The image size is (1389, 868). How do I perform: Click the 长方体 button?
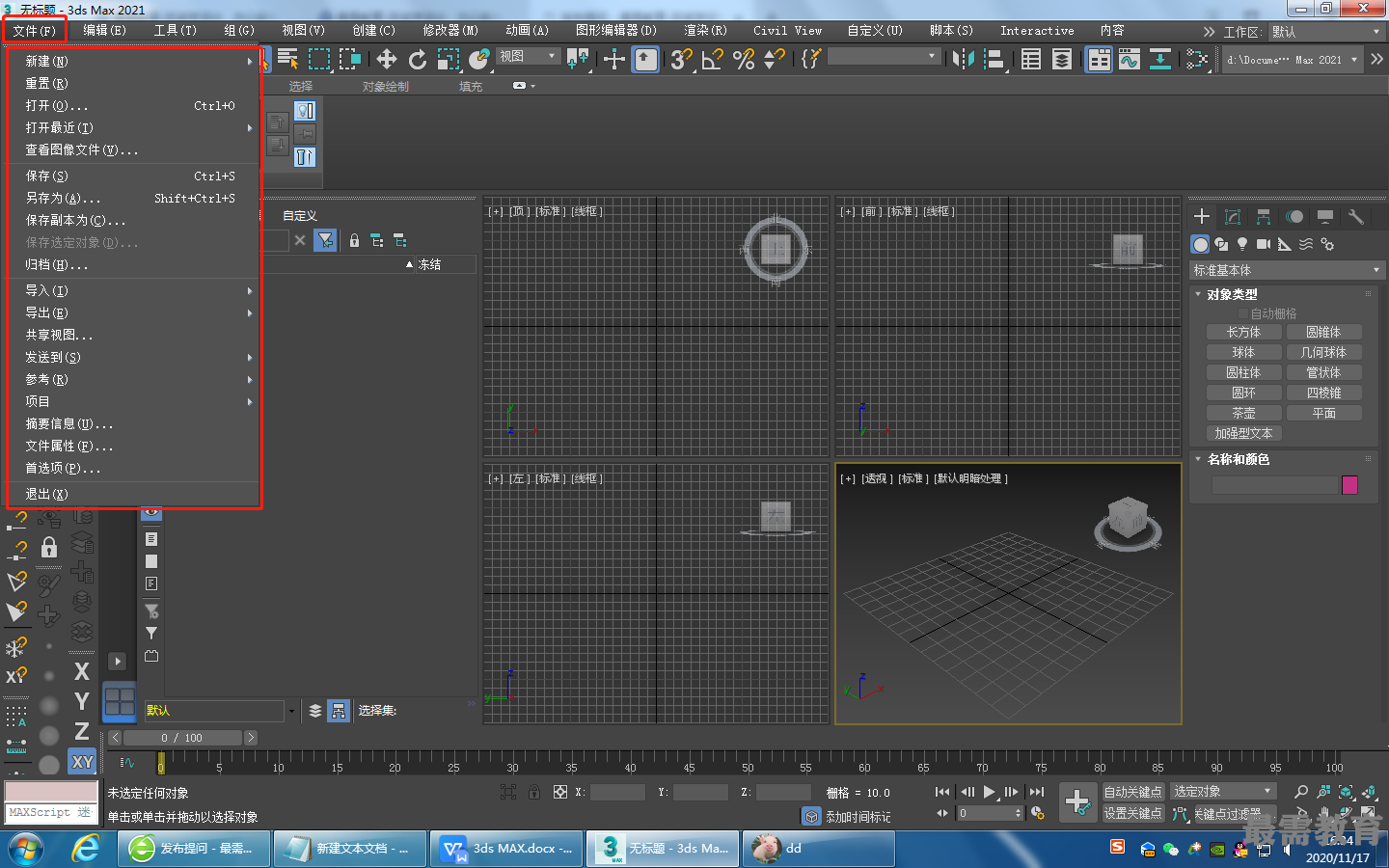pos(1244,332)
